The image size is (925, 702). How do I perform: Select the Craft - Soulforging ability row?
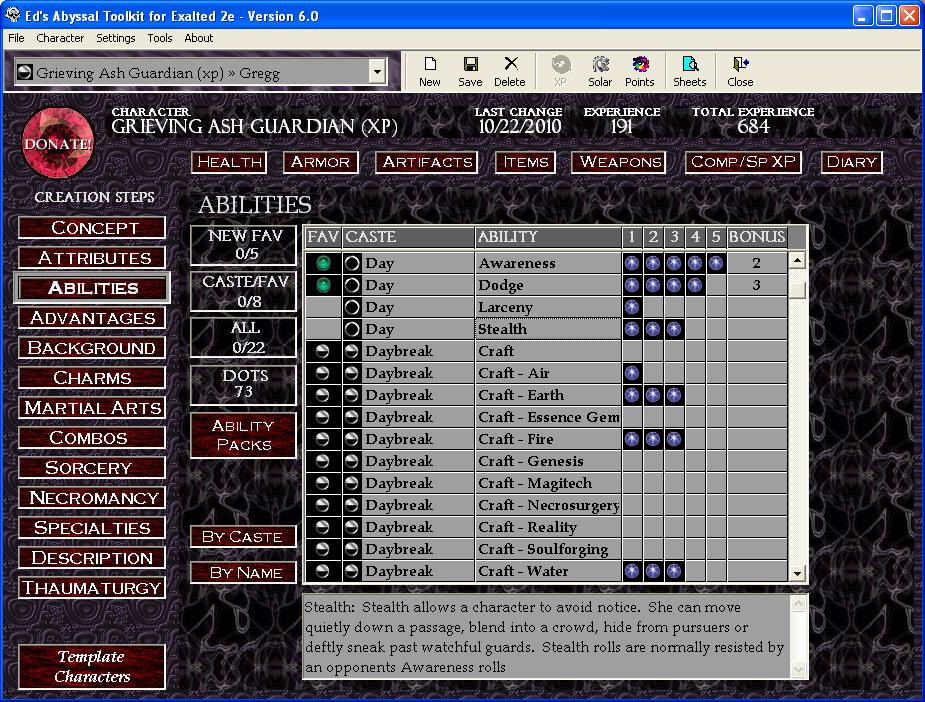click(546, 549)
